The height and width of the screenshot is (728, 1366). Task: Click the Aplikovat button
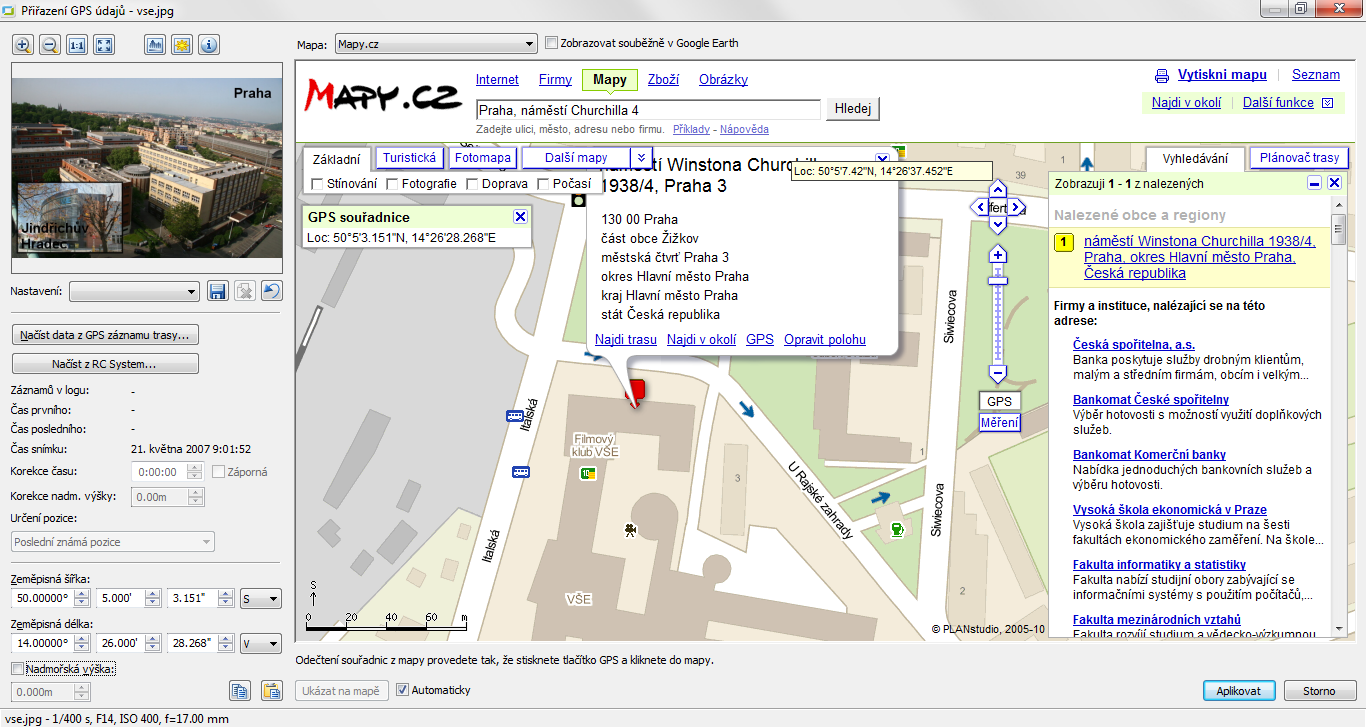(1238, 690)
